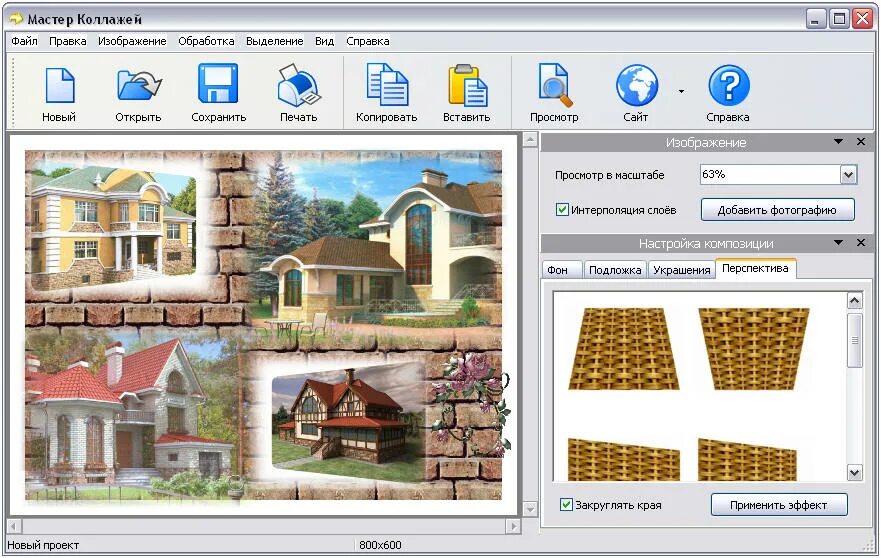The width and height of the screenshot is (881, 558).
Task: Choose bottom-right perspective preset thumbnail
Action: [x=747, y=459]
